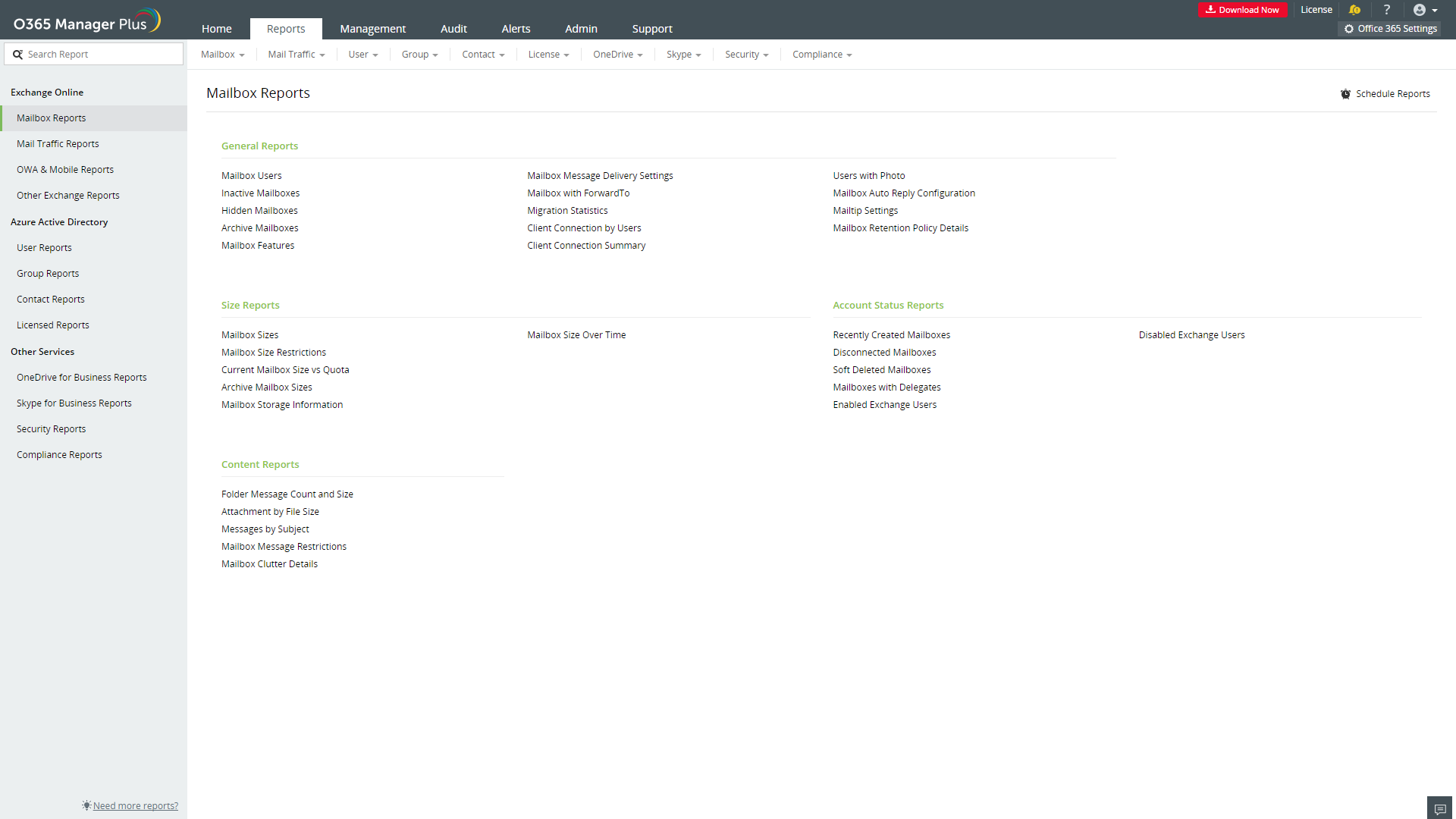This screenshot has width=1456, height=819.
Task: Expand the Mail Traffic dropdown
Action: click(296, 55)
